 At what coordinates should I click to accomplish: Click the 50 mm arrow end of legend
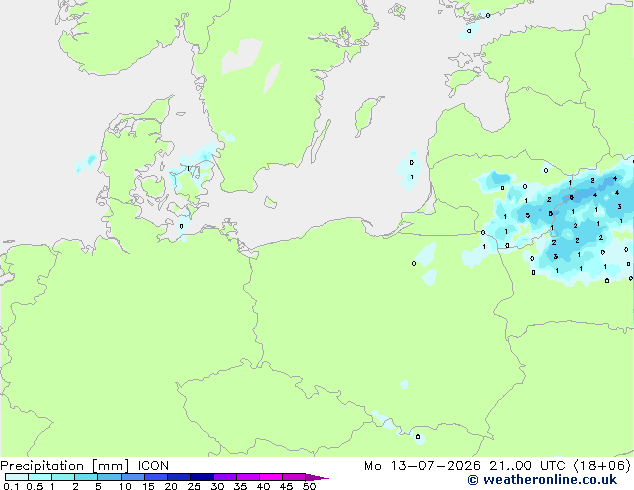tap(317, 477)
